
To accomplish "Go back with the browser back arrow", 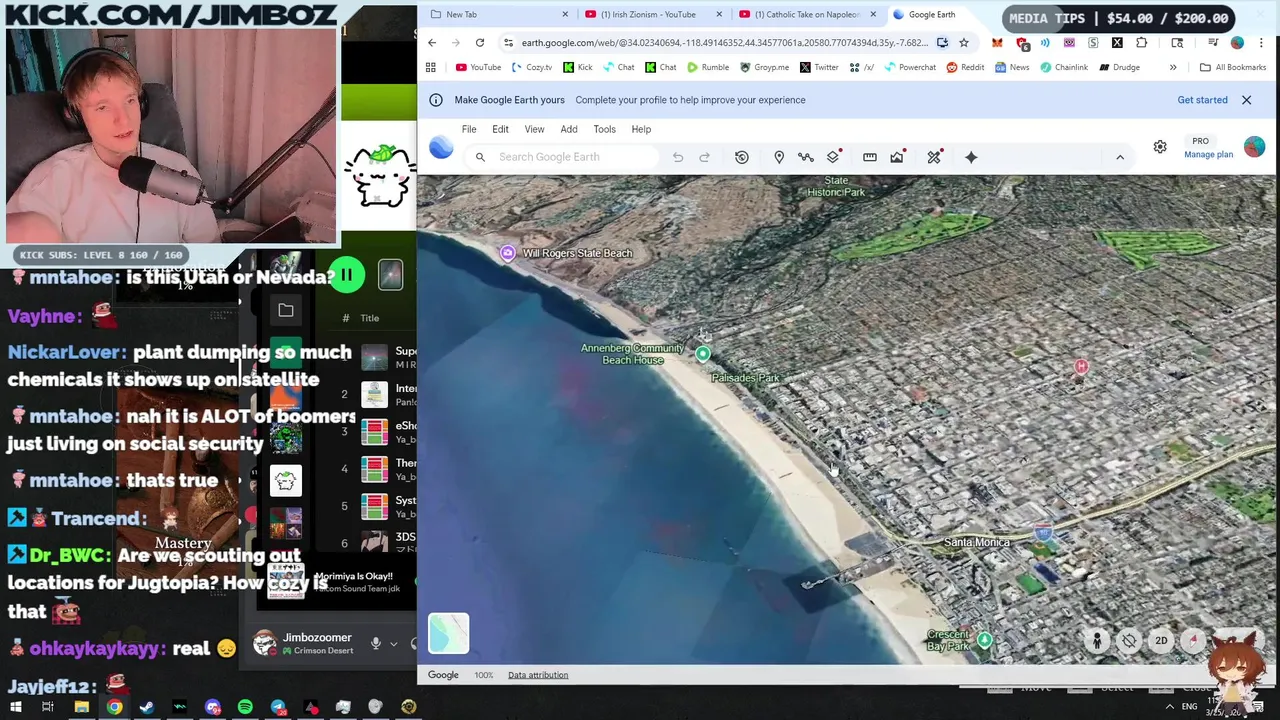I will [432, 43].
